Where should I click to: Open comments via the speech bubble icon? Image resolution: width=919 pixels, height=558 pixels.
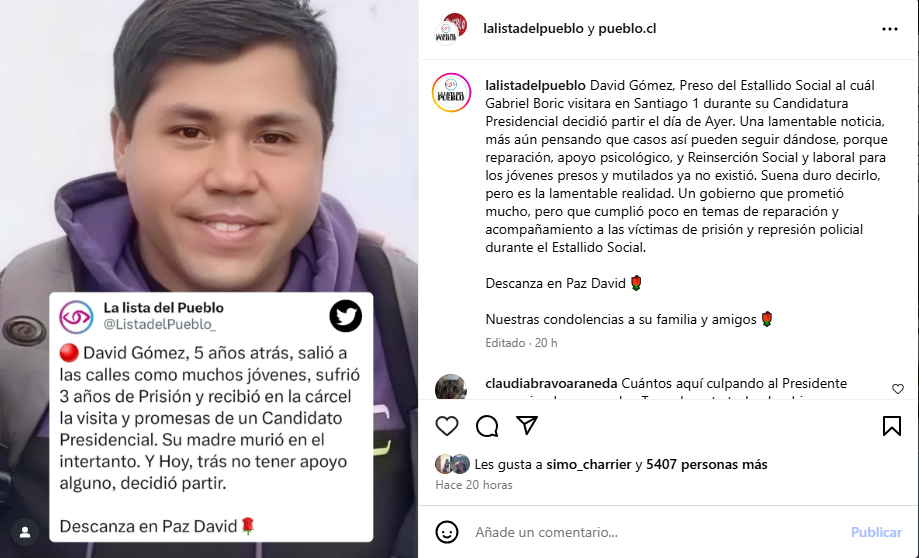(487, 426)
